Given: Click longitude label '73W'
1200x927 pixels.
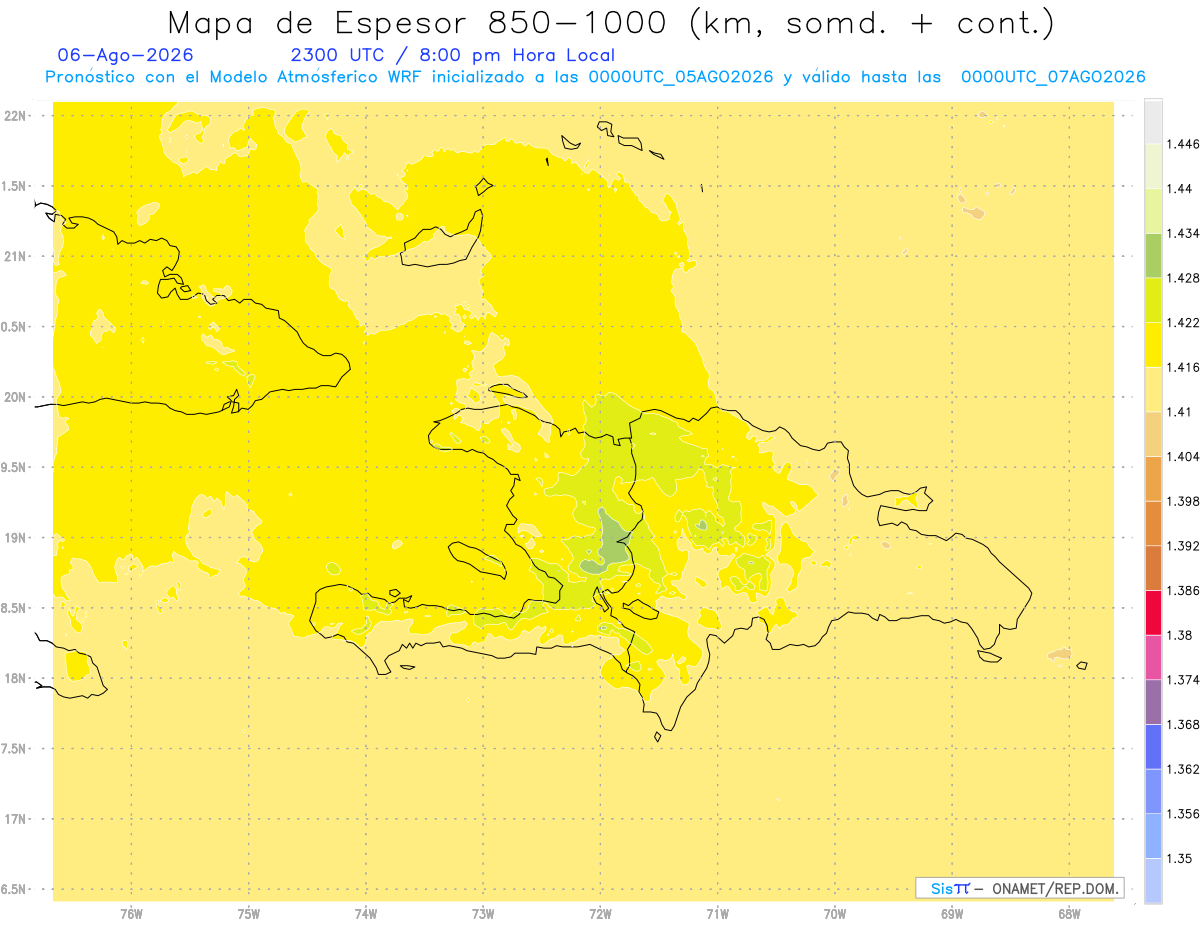Looking at the screenshot, I should 483,913.
